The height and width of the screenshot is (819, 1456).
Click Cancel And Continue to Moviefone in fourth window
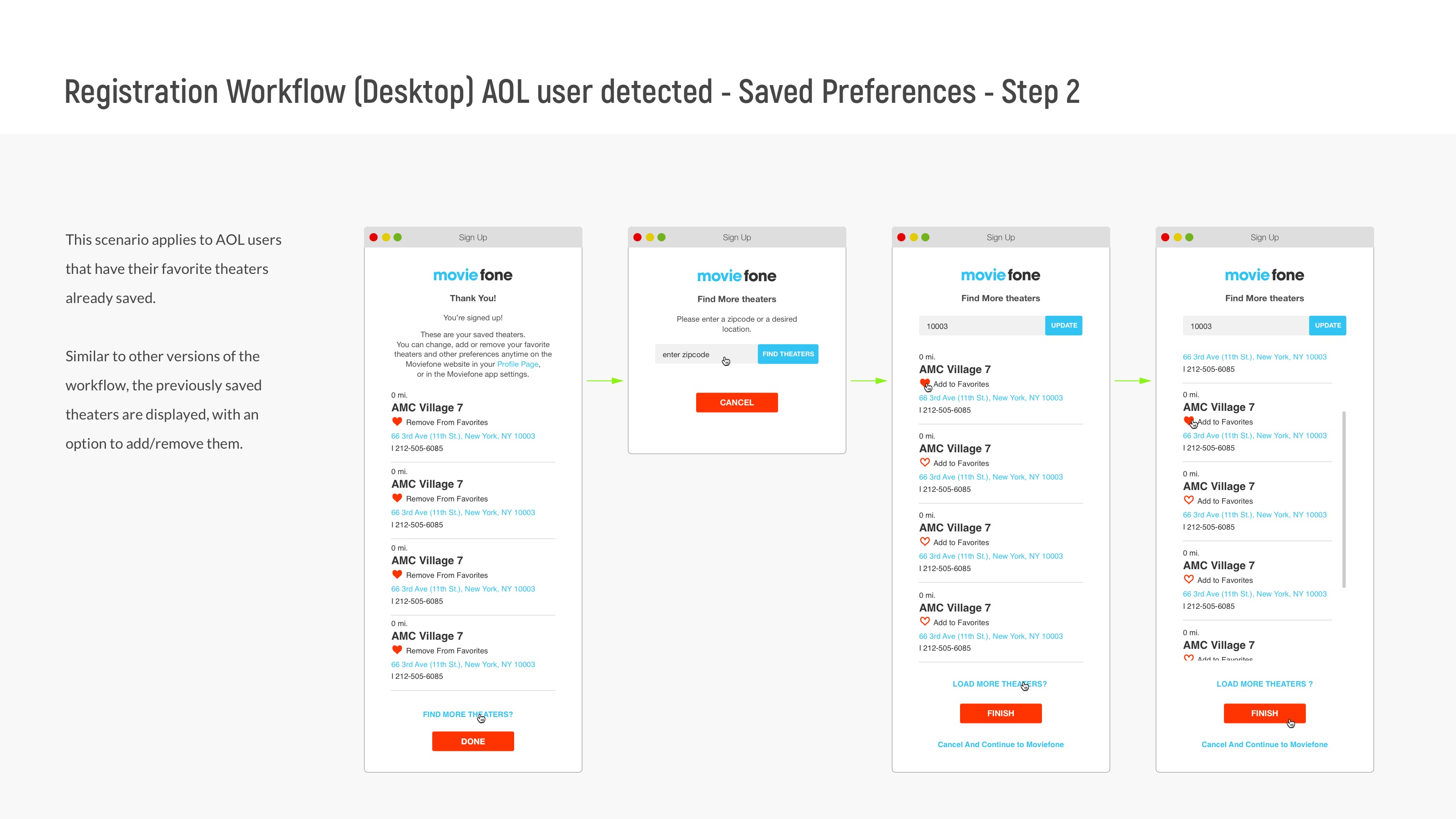[x=1264, y=744]
